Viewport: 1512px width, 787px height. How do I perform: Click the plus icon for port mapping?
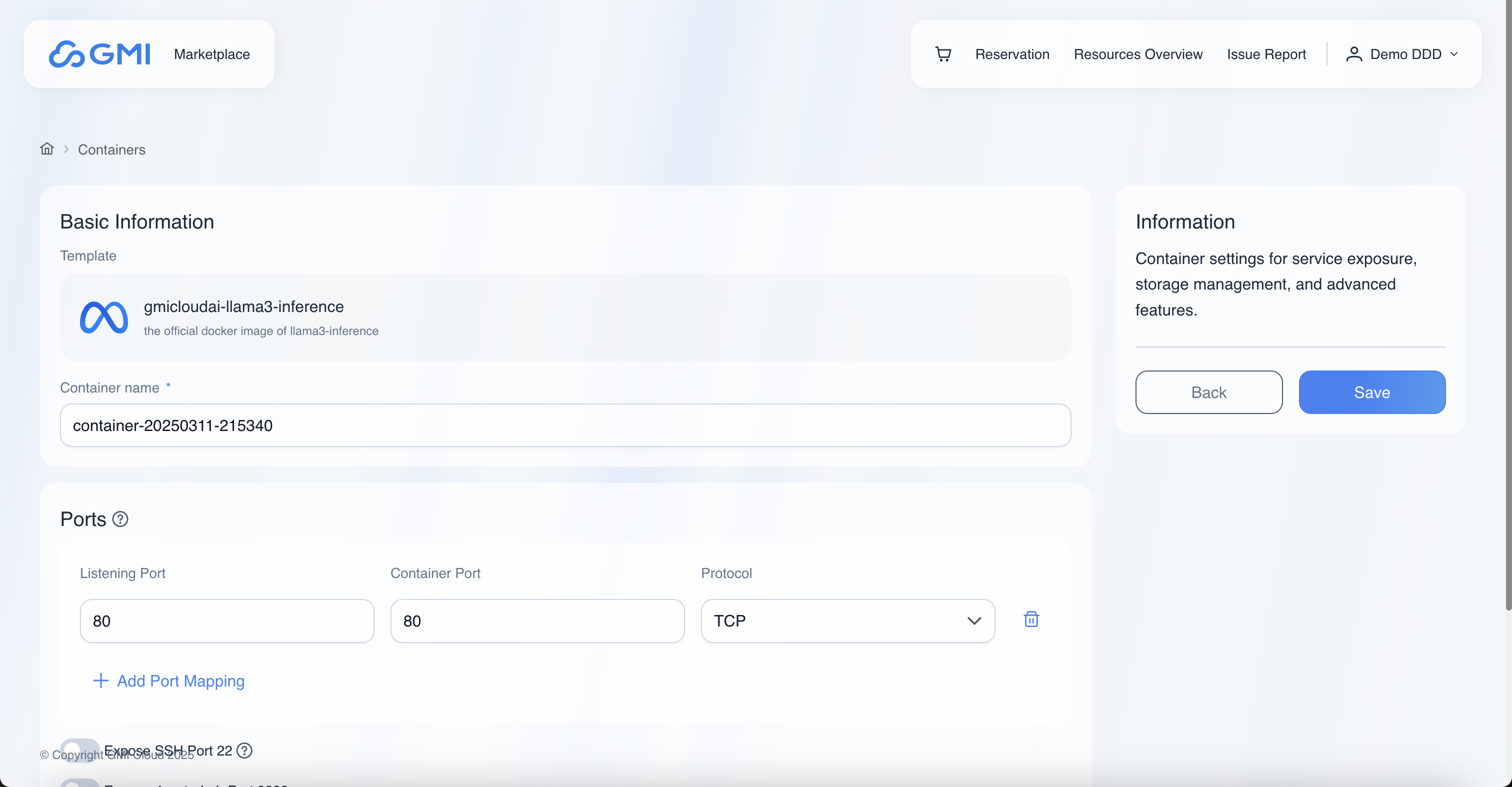(x=101, y=681)
